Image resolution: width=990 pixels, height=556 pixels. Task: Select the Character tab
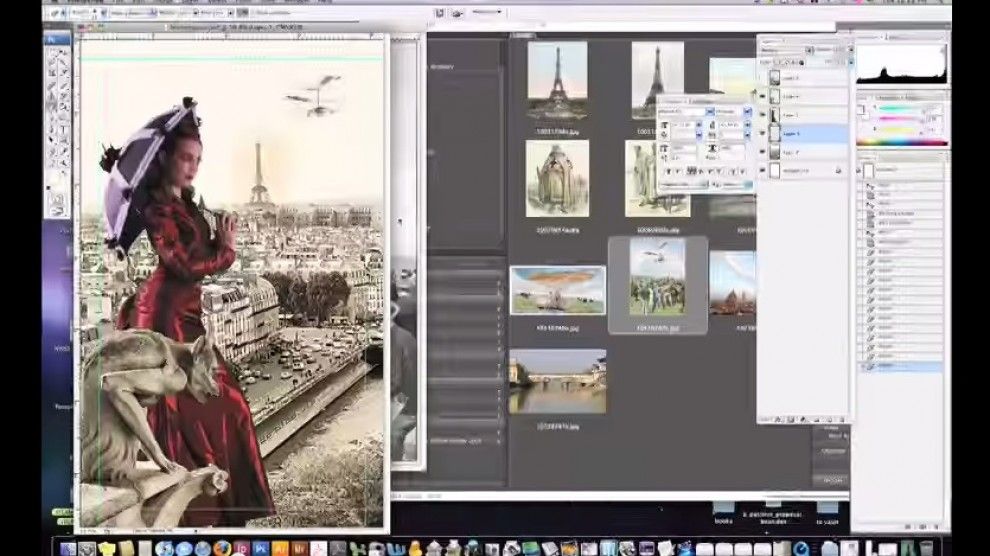tap(673, 100)
